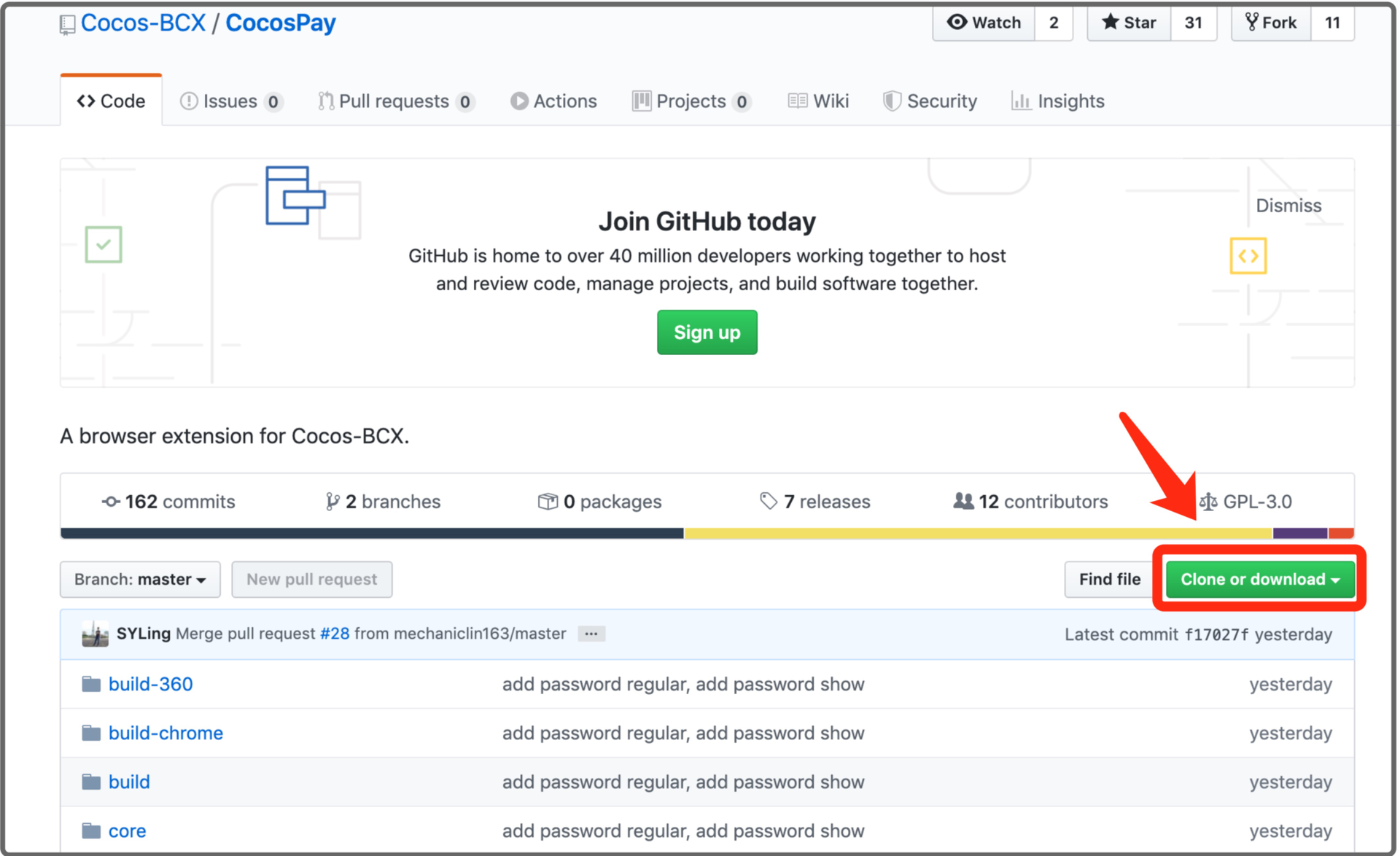
Task: Expand the Branch: master dropdown
Action: tap(140, 580)
